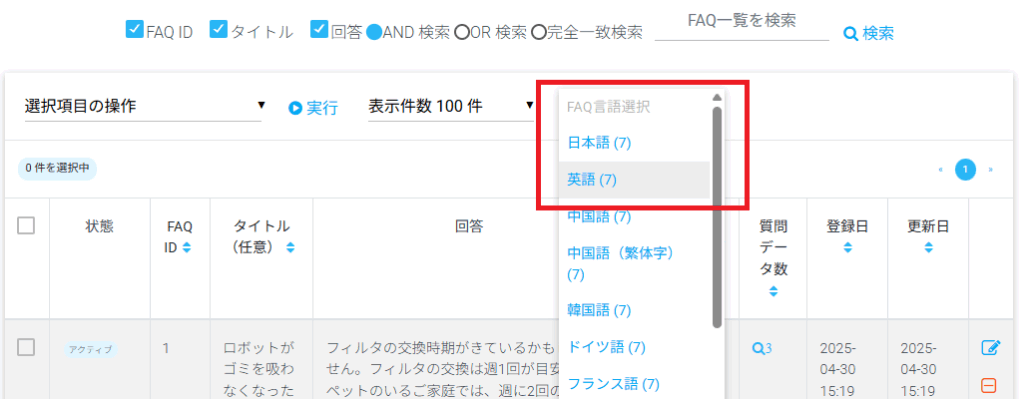The image size is (1024, 399).
Task: Click the search magnifier icon beside 検索
Action: (x=850, y=33)
